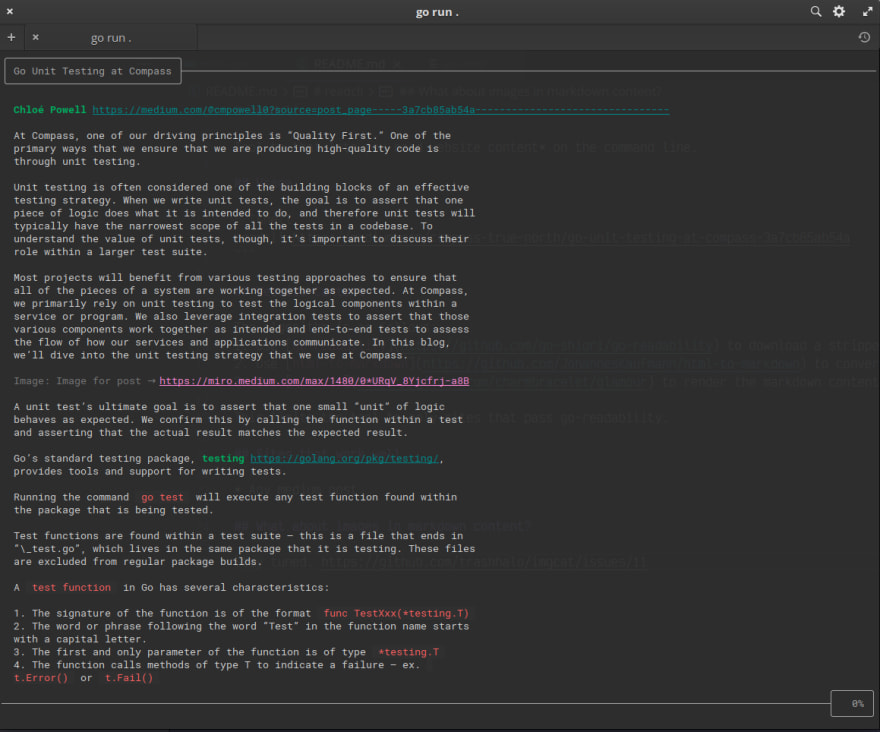Click the 't.Fail()' code text
This screenshot has width=880, height=732.
pos(129,678)
